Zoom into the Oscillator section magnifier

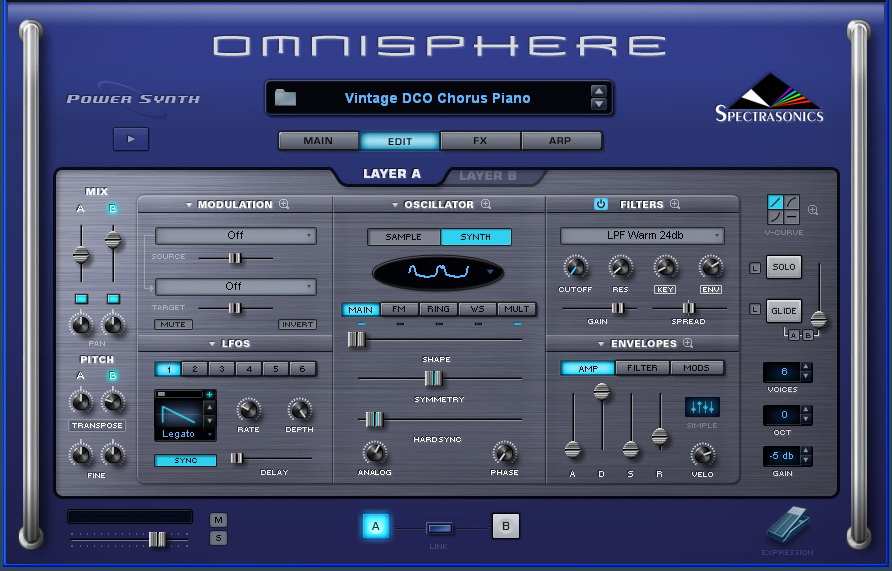coord(486,204)
